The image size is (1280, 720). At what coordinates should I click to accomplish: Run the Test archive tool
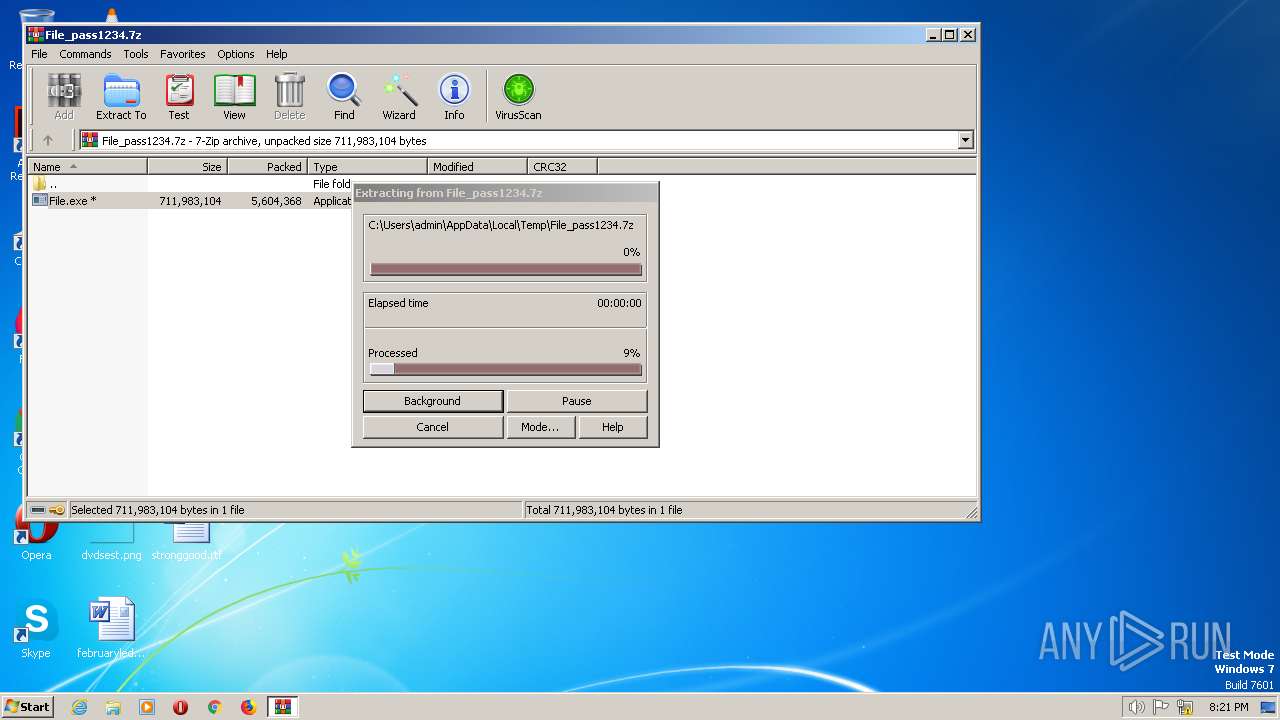click(179, 97)
